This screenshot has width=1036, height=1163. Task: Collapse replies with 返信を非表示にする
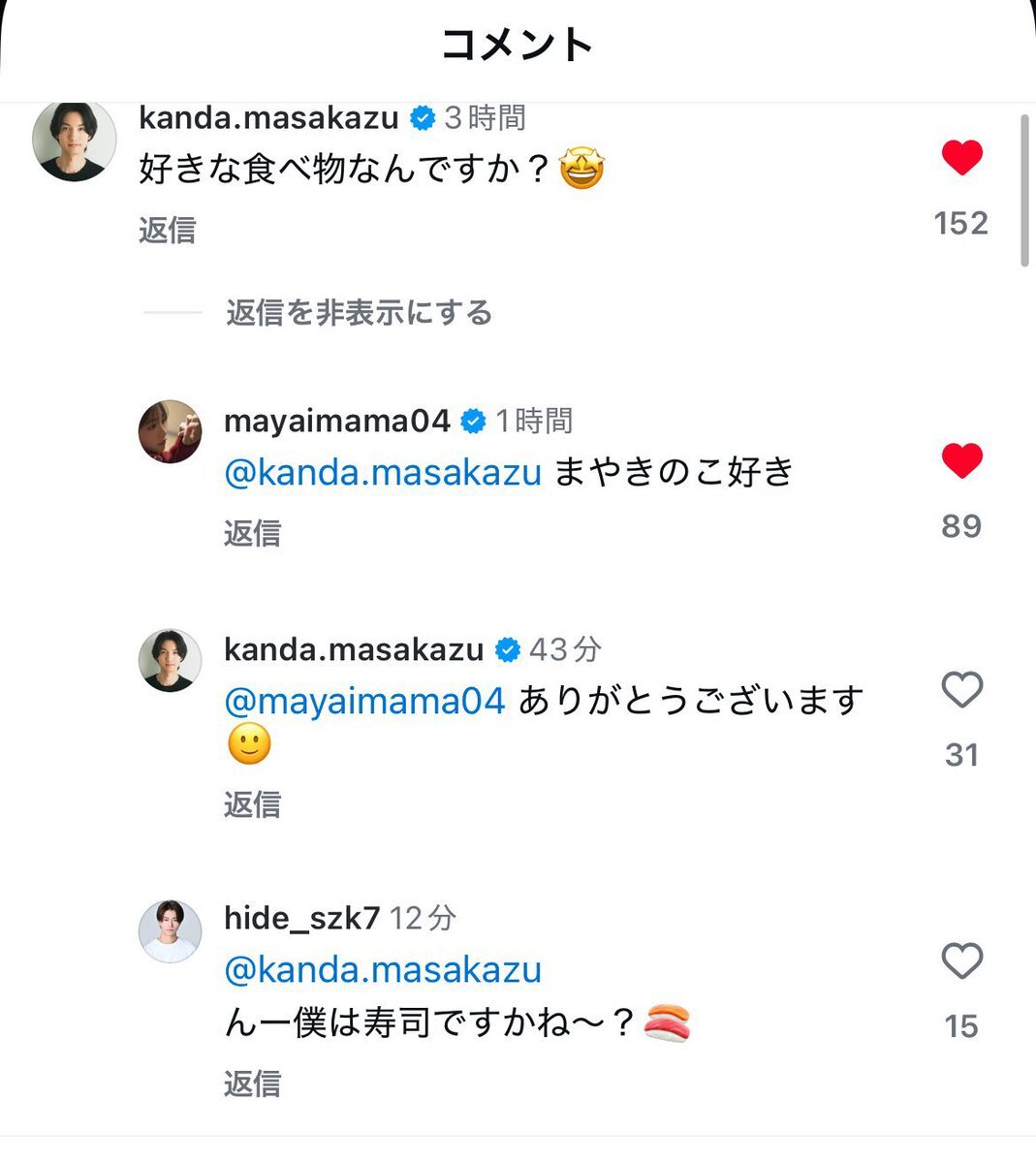[x=359, y=313]
